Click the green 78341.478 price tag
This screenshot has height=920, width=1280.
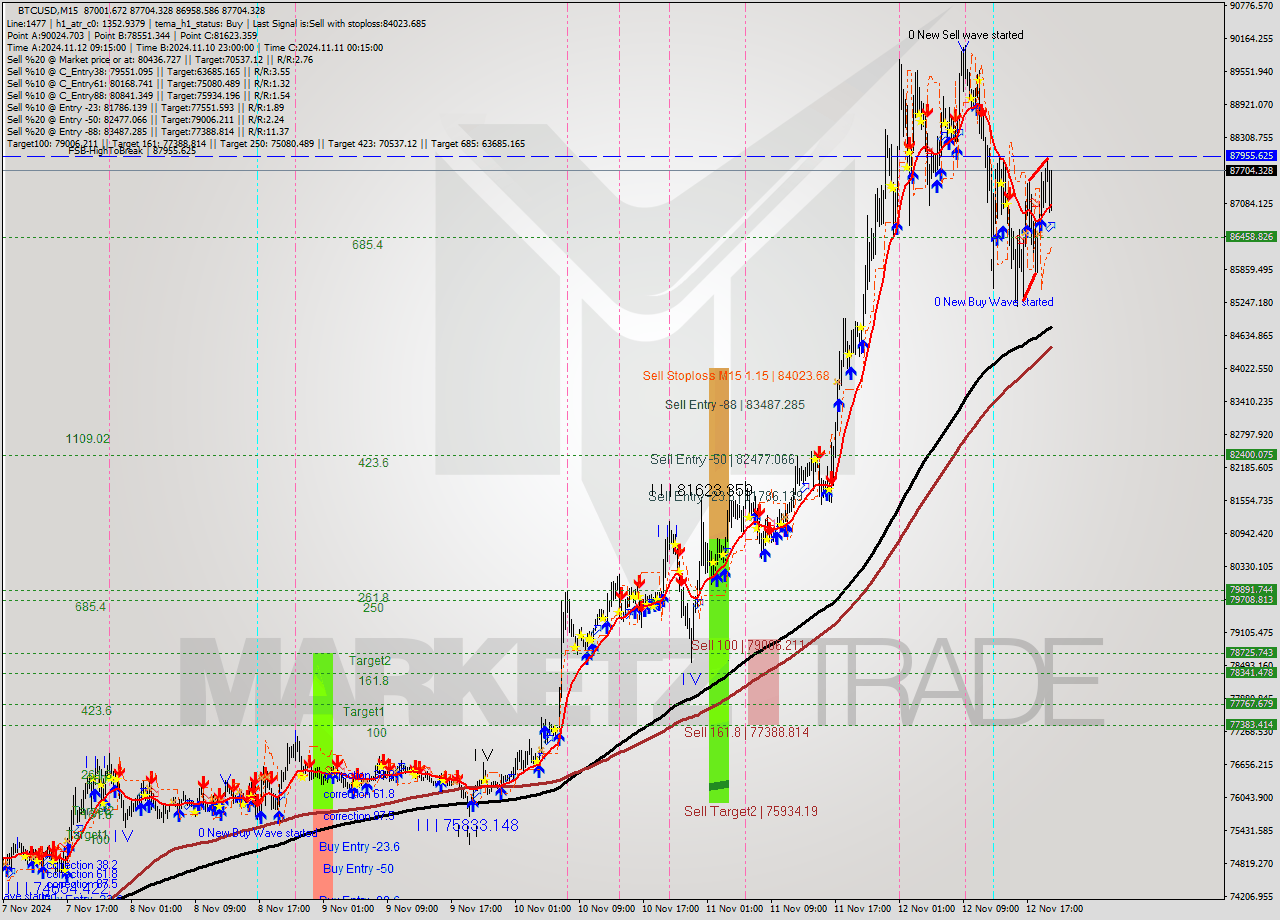(1250, 673)
